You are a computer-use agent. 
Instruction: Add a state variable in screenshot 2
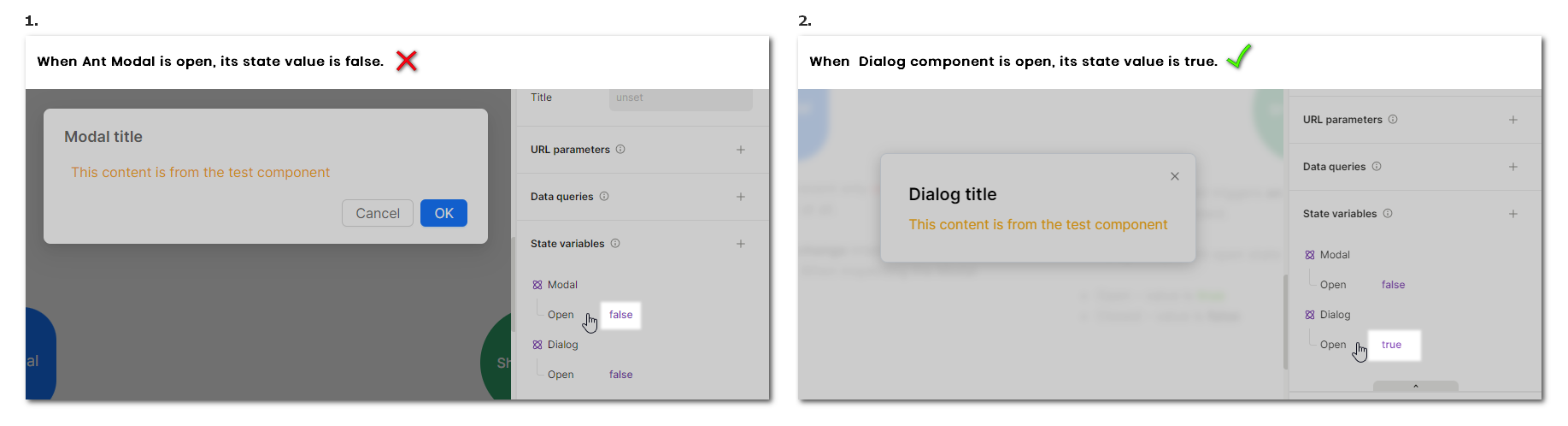[1513, 214]
